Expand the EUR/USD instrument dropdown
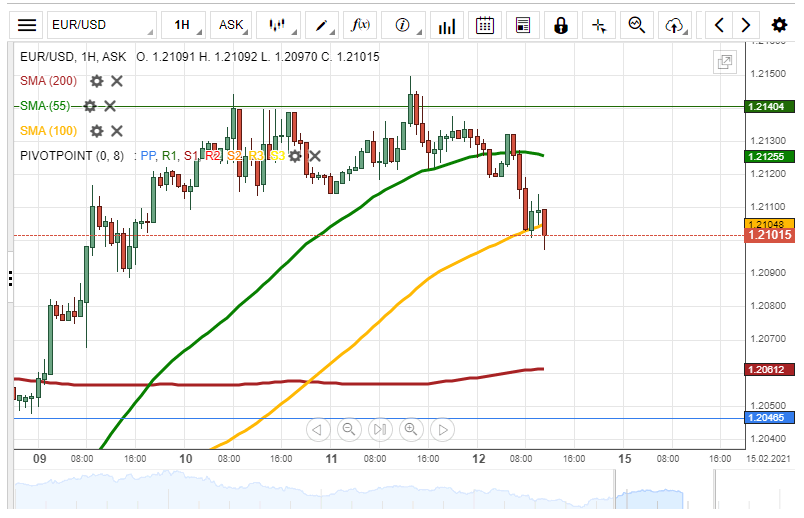This screenshot has width=804, height=518. 100,25
